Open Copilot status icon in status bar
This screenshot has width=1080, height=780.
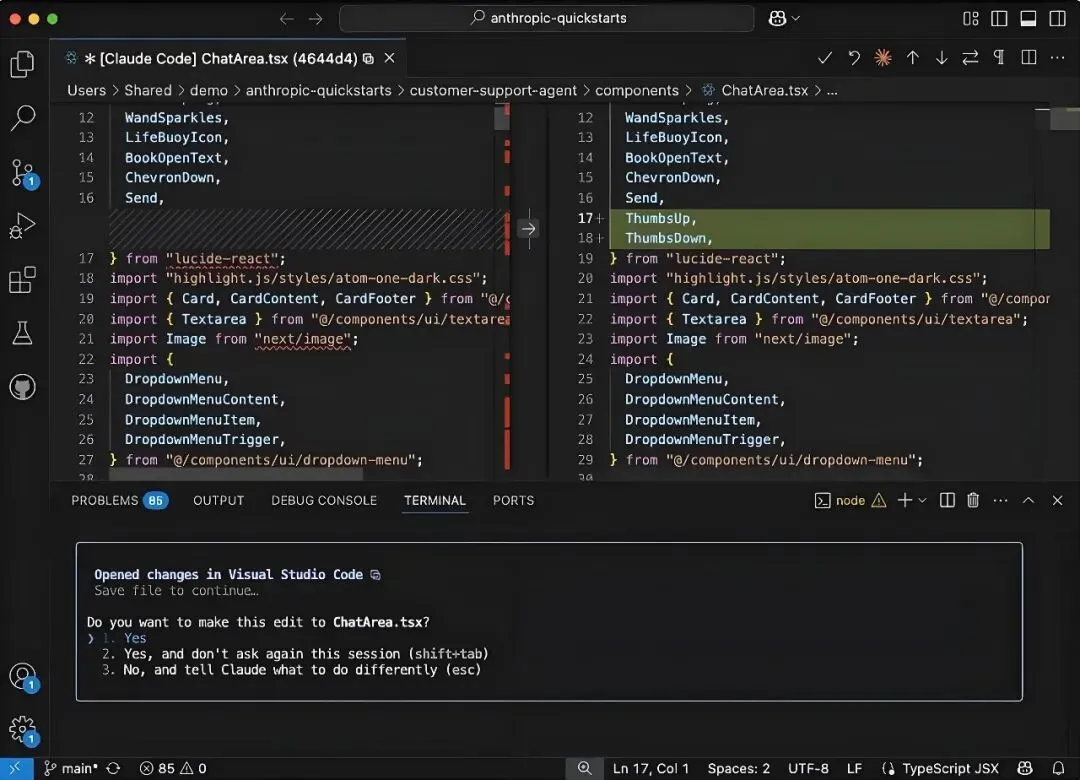[x=1025, y=768]
